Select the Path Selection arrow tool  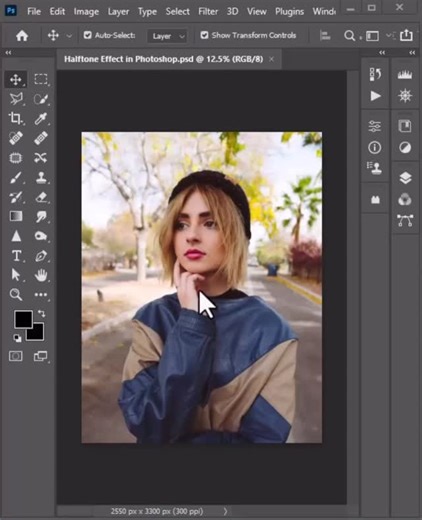coord(16,275)
